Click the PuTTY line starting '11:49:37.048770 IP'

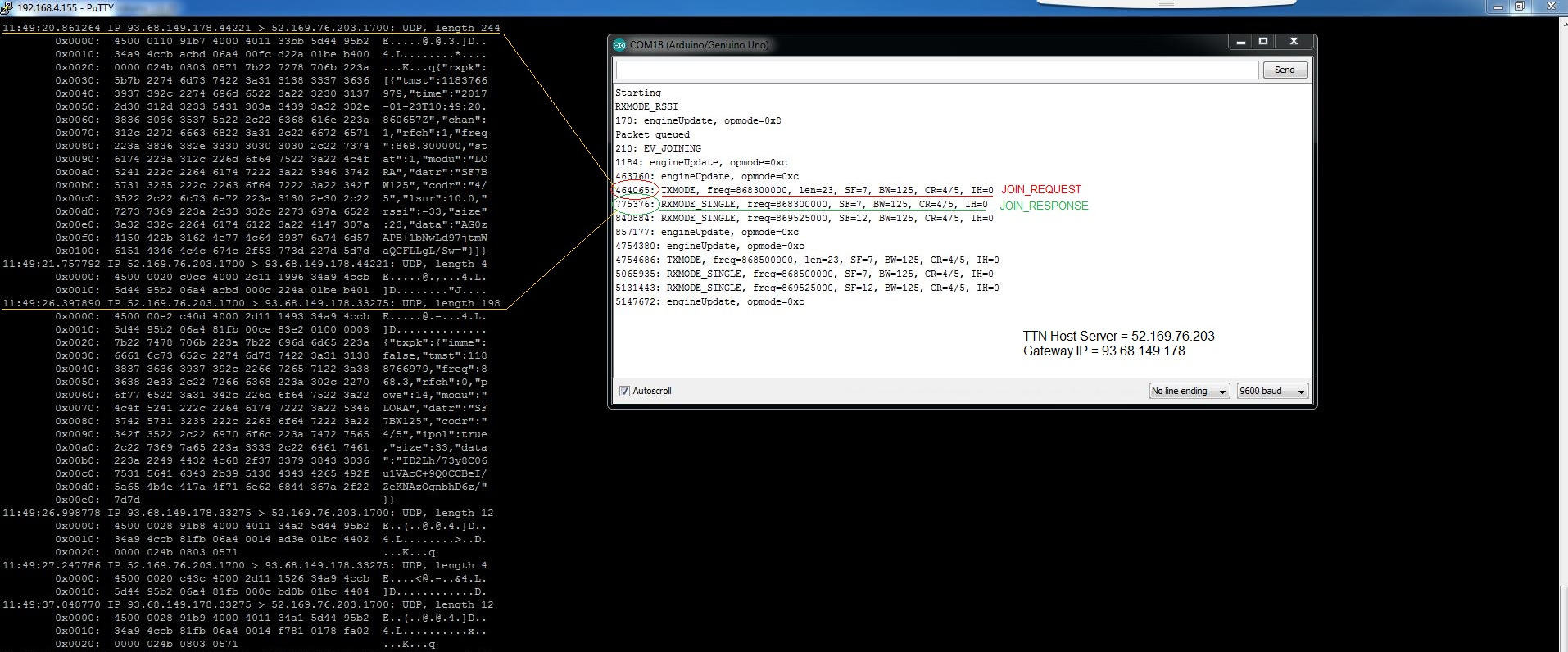point(247,604)
